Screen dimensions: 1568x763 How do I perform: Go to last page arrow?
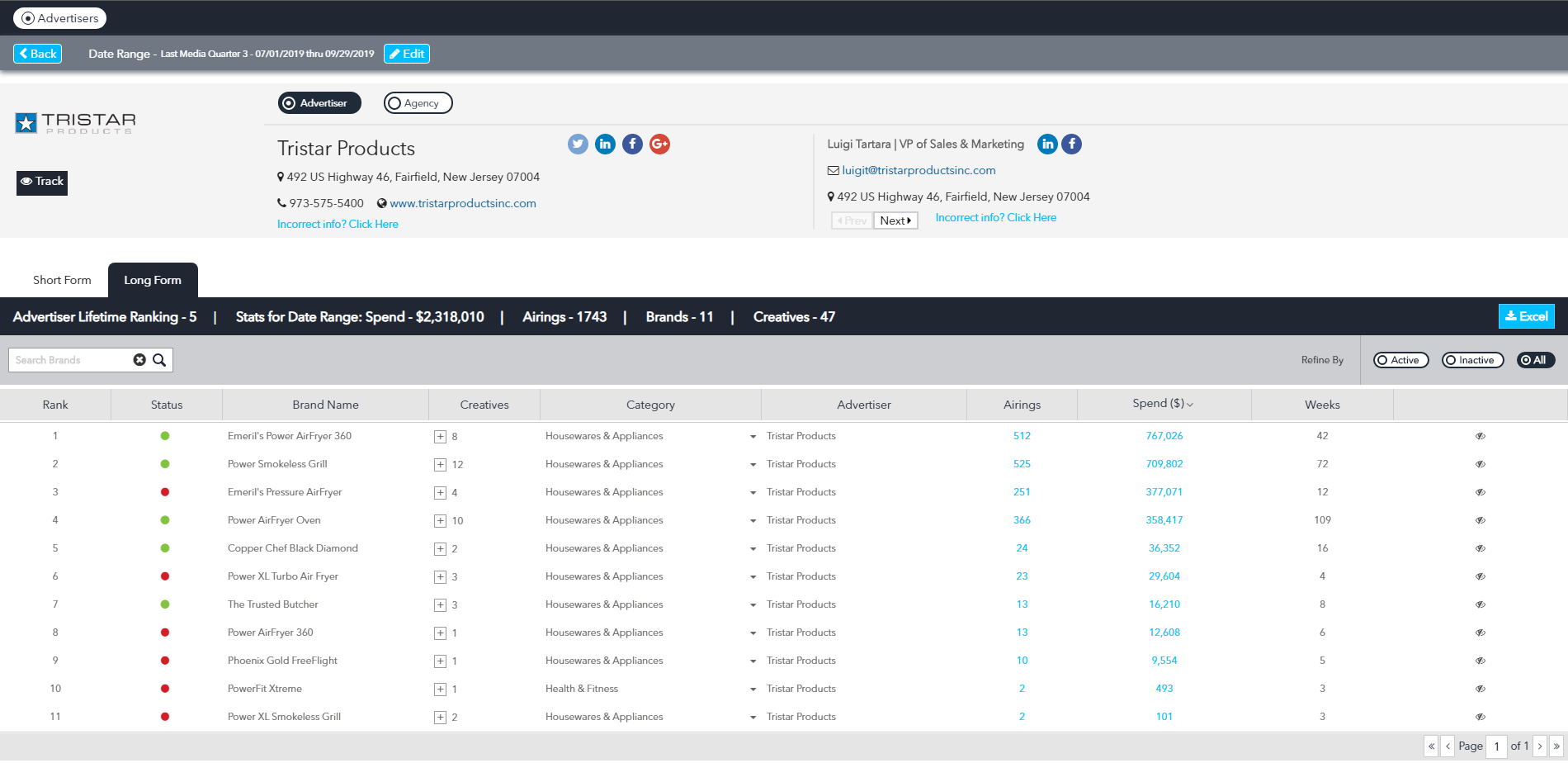point(1556,746)
